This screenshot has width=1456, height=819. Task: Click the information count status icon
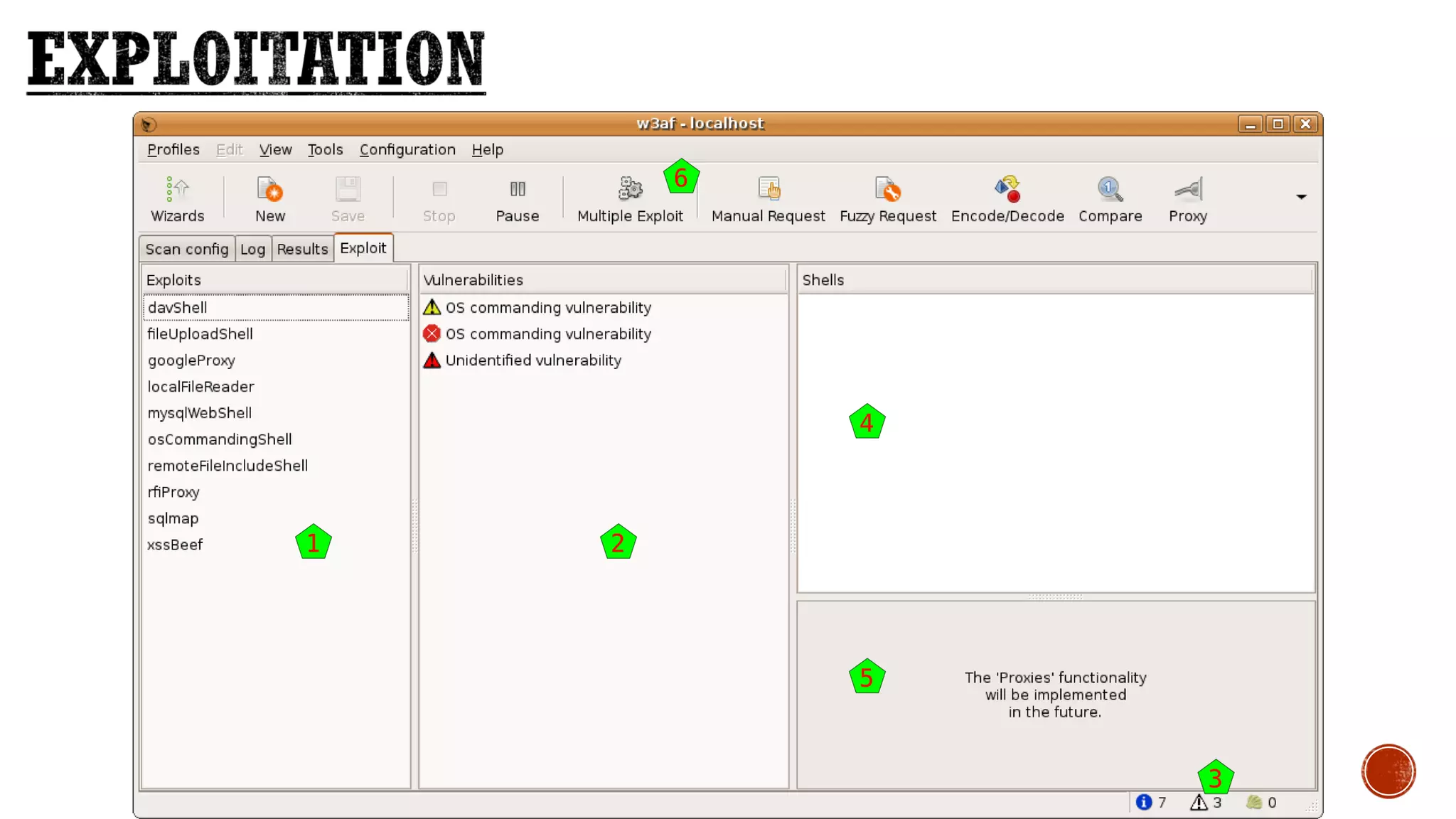[x=1143, y=802]
